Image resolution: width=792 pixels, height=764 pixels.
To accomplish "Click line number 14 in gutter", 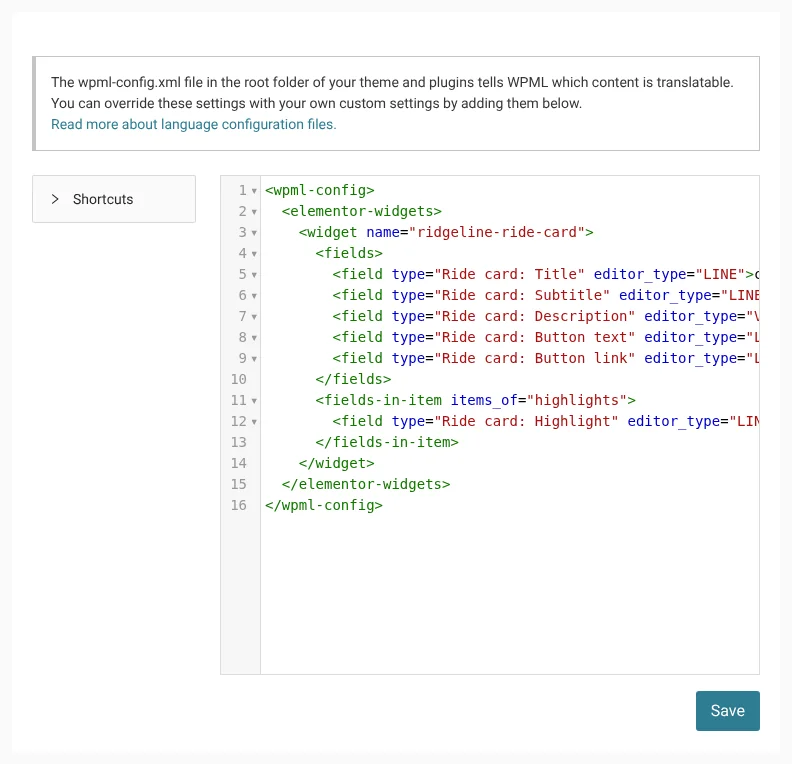I will [238, 463].
